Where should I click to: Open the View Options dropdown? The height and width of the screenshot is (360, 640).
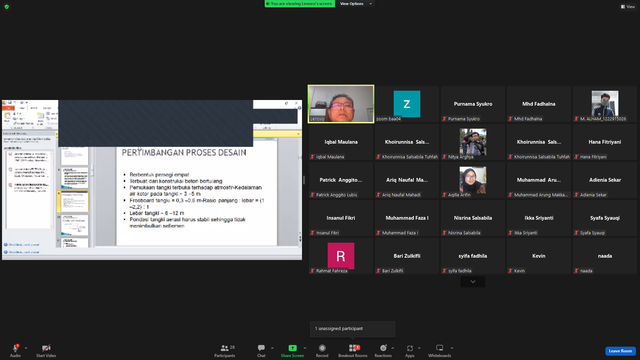click(x=355, y=4)
